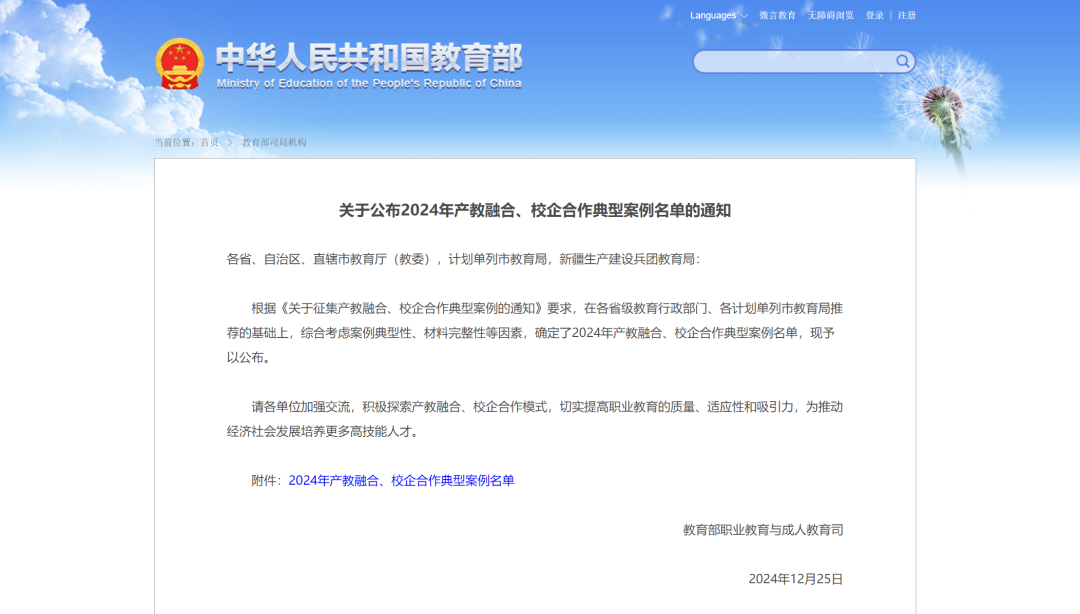Open the 微言教育 link

tap(777, 15)
